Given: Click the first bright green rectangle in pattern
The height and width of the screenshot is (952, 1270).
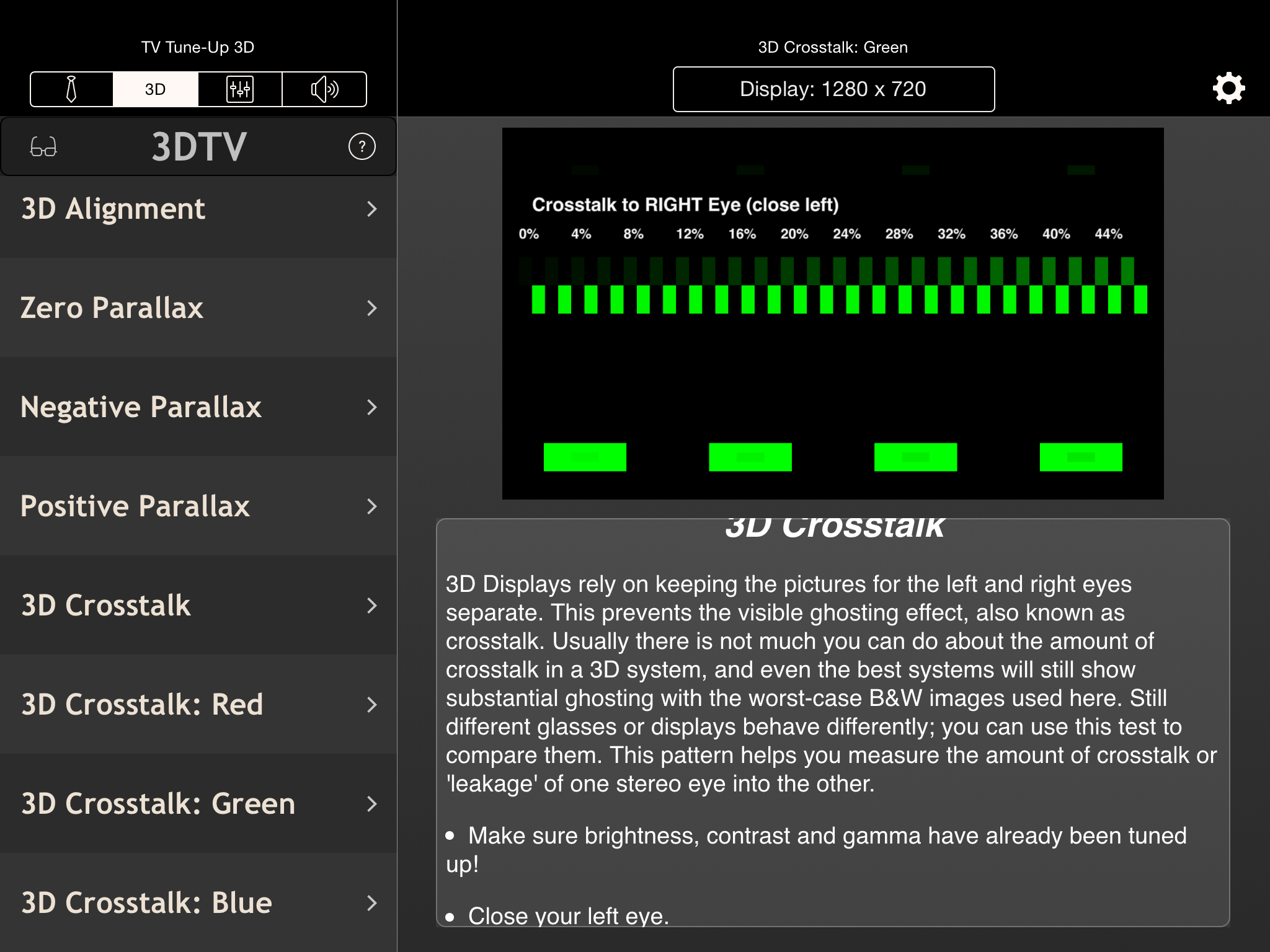Looking at the screenshot, I should 585,457.
